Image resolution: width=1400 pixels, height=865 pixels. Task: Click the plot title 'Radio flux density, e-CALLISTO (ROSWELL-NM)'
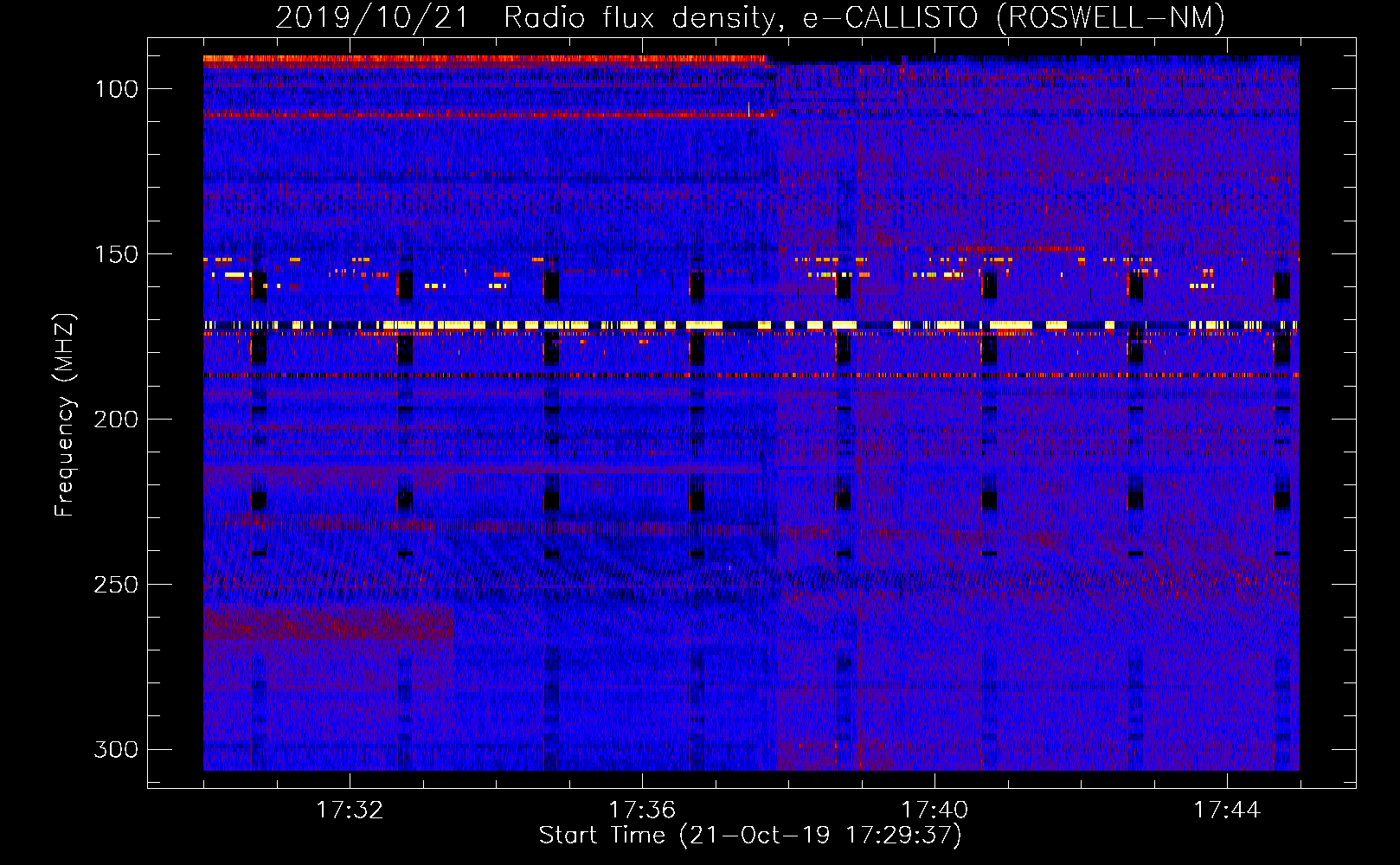[864, 17]
